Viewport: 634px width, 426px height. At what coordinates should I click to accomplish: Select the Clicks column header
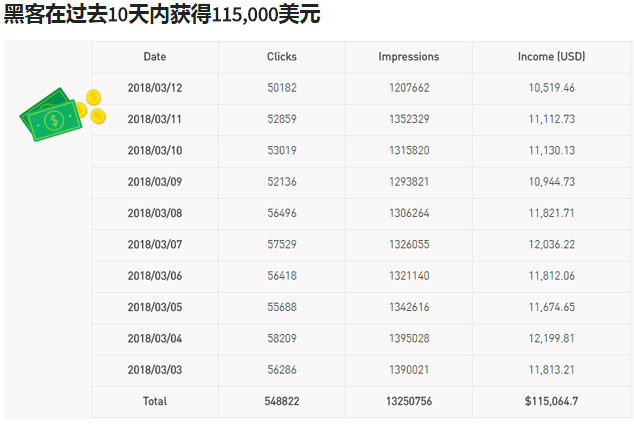point(282,57)
